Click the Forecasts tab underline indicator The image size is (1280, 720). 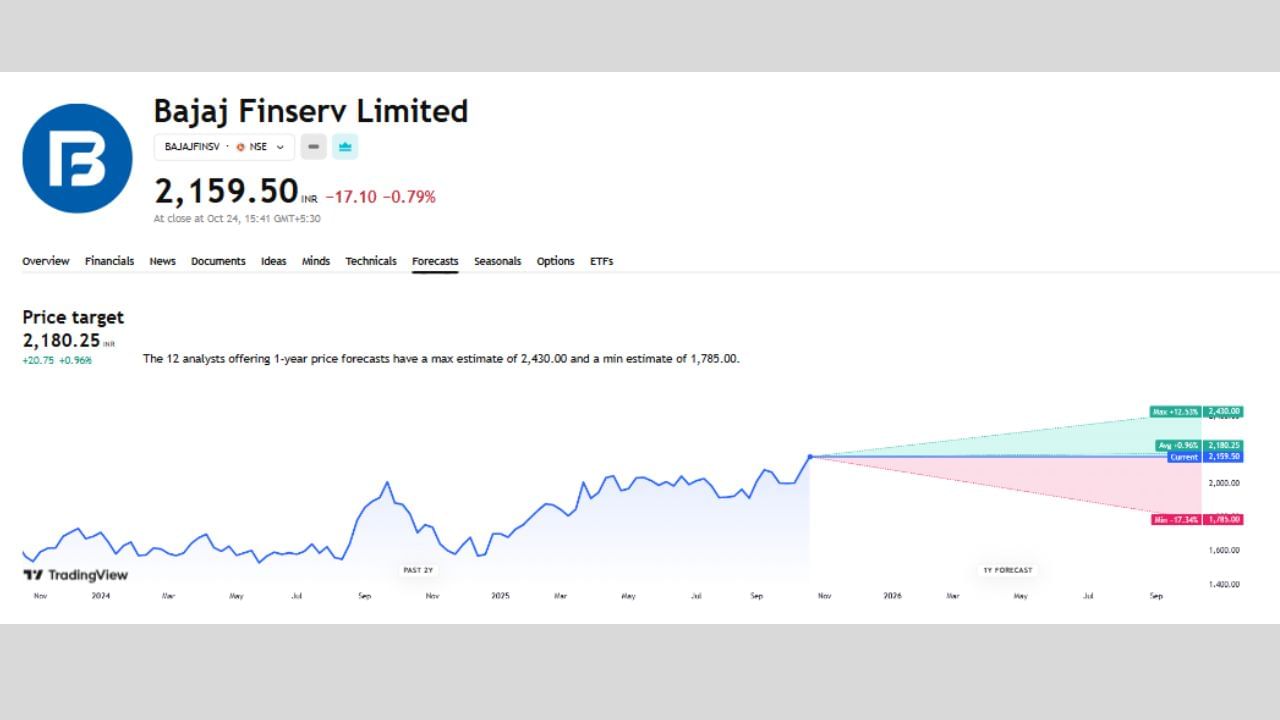coord(435,271)
